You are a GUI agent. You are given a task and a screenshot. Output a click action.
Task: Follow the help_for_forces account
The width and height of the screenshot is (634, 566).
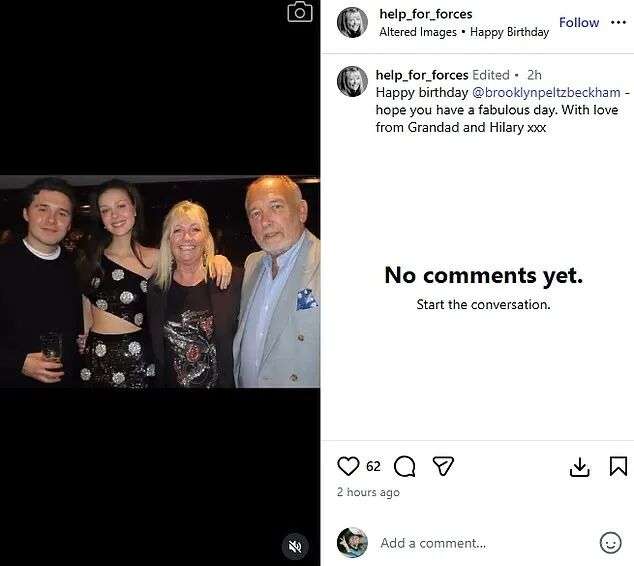coord(579,22)
